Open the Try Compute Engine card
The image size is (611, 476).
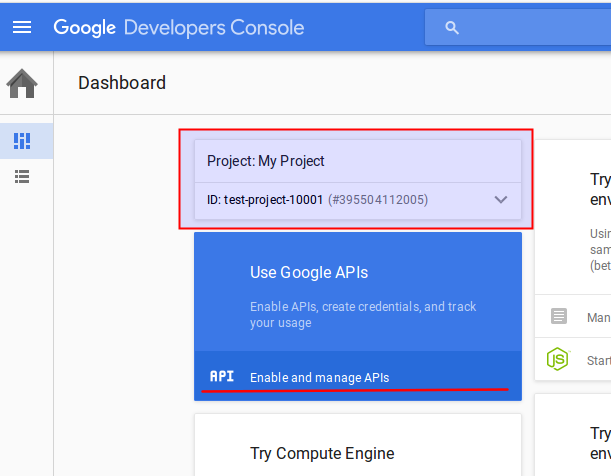point(358,445)
